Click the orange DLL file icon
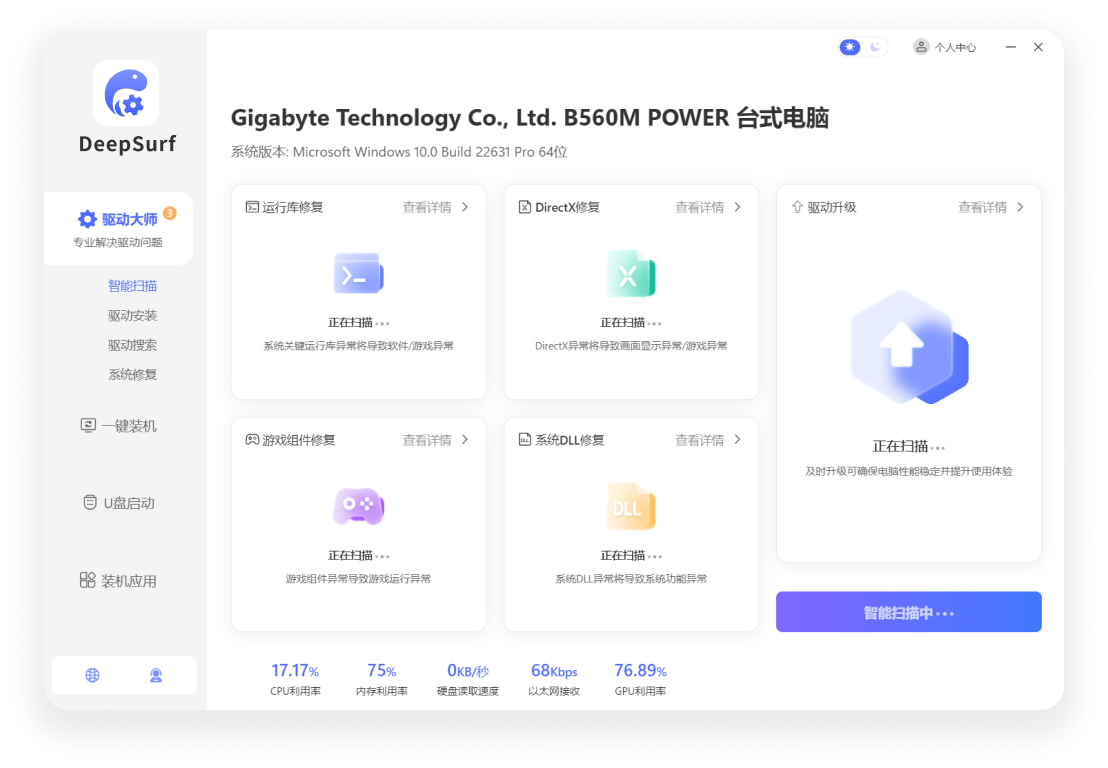The height and width of the screenshot is (768, 1108). [x=631, y=507]
